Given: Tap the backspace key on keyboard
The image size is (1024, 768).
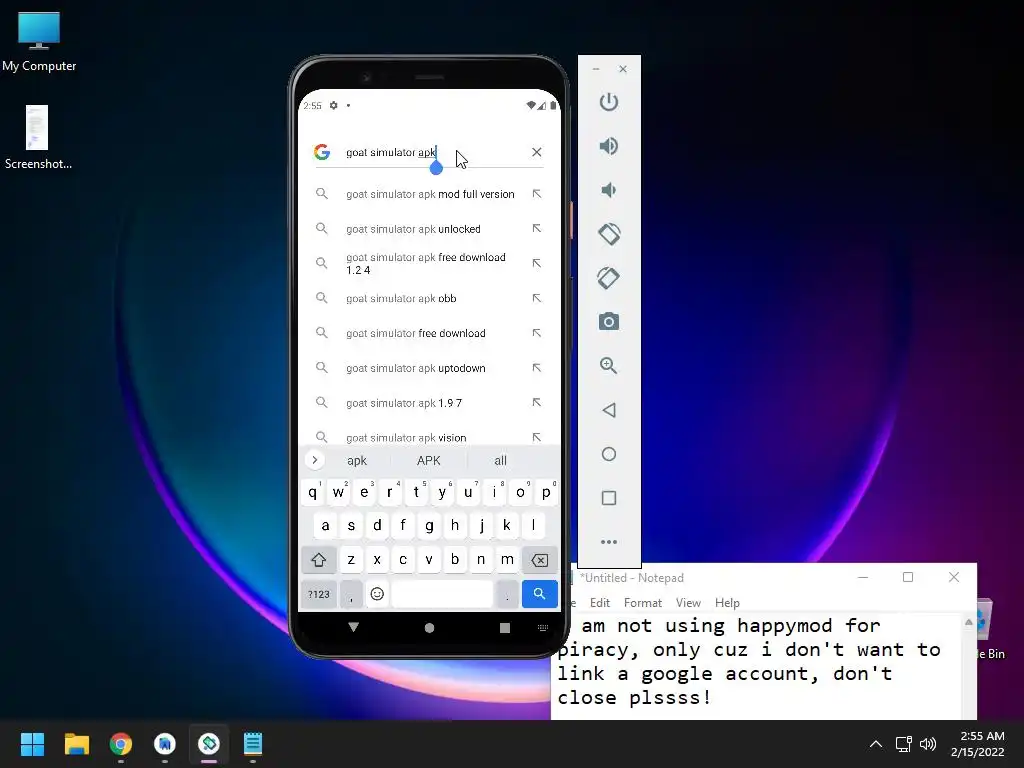Looking at the screenshot, I should (x=539, y=560).
